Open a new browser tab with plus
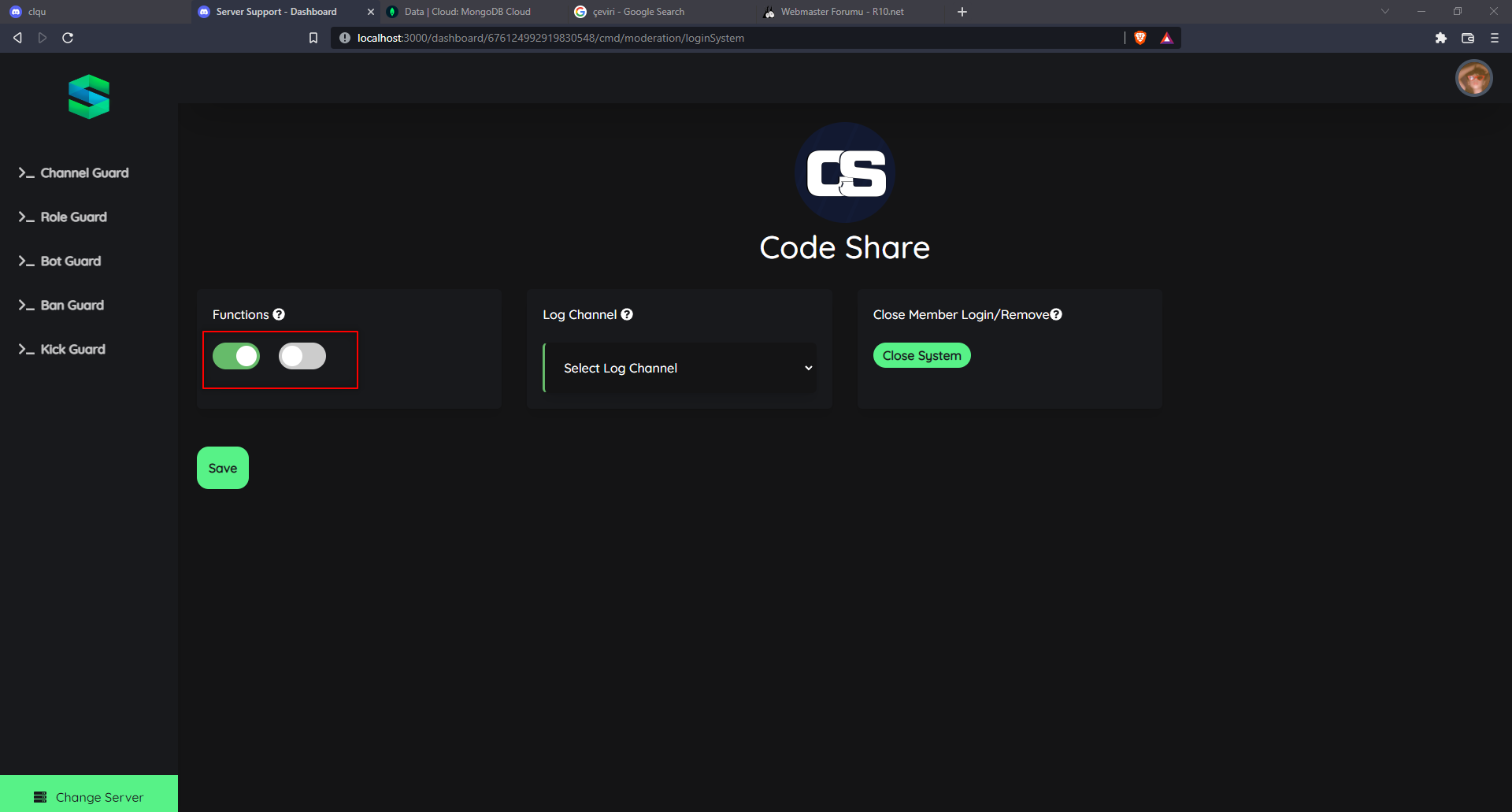 [962, 12]
